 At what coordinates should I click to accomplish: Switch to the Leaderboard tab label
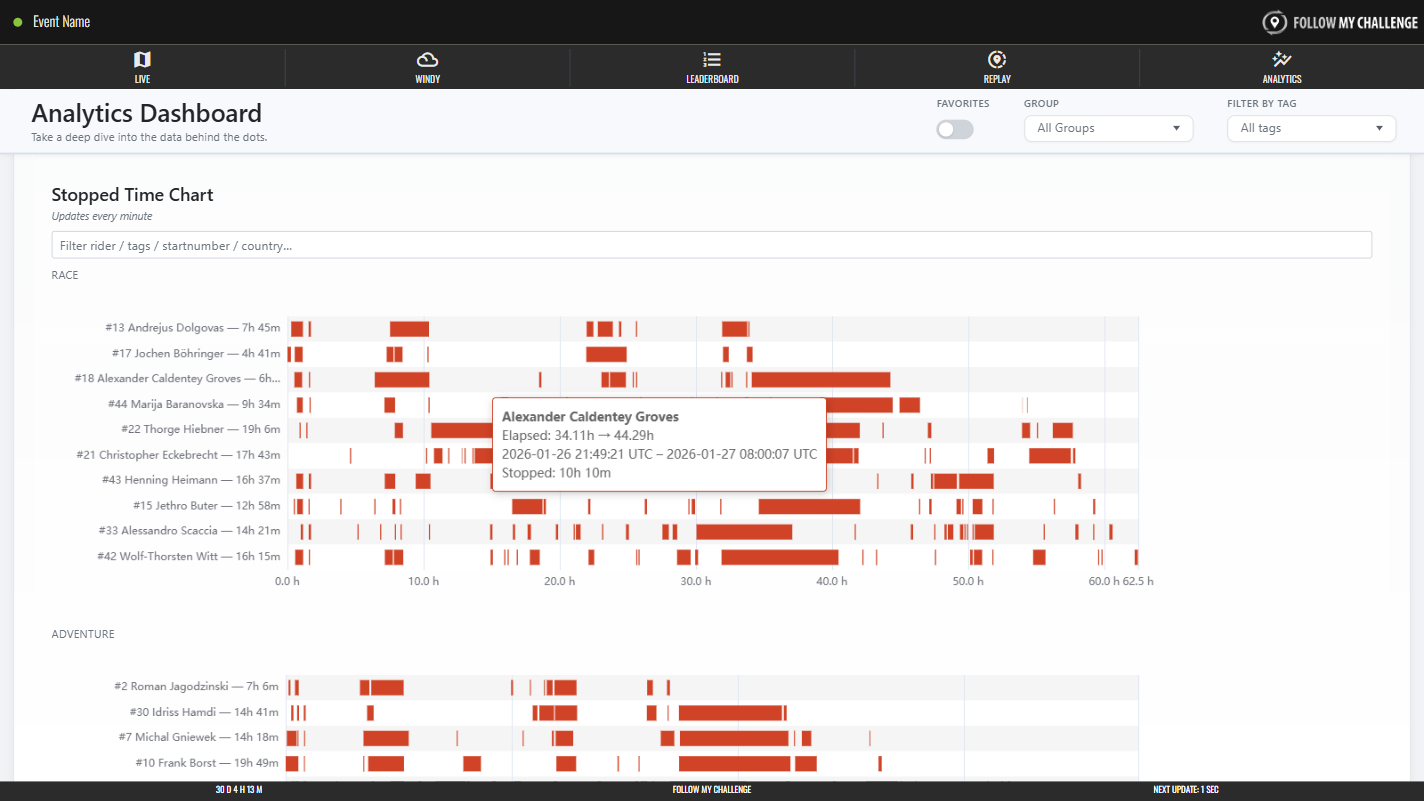click(x=712, y=79)
